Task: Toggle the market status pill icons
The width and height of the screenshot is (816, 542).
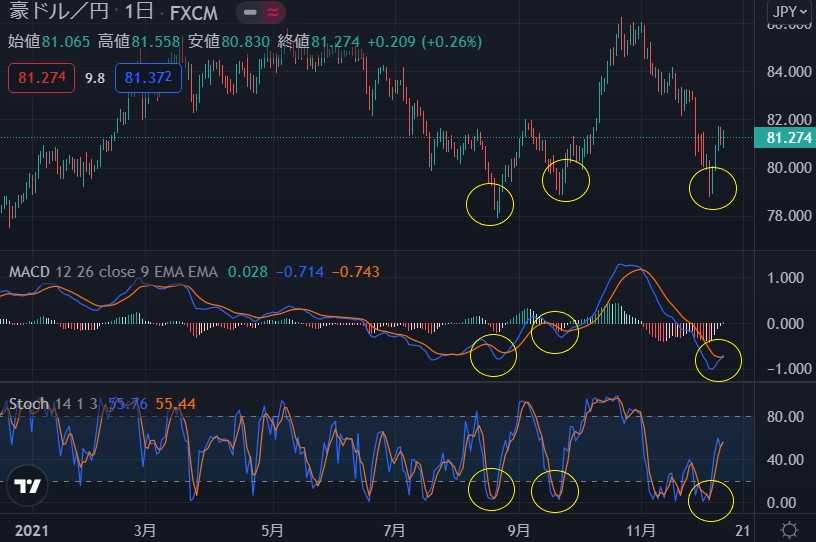Action: (261, 12)
